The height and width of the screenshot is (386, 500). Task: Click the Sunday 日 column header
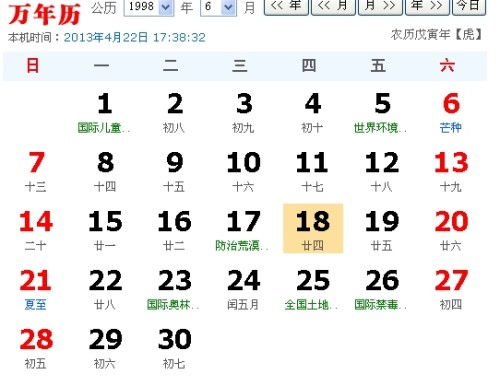tap(33, 66)
